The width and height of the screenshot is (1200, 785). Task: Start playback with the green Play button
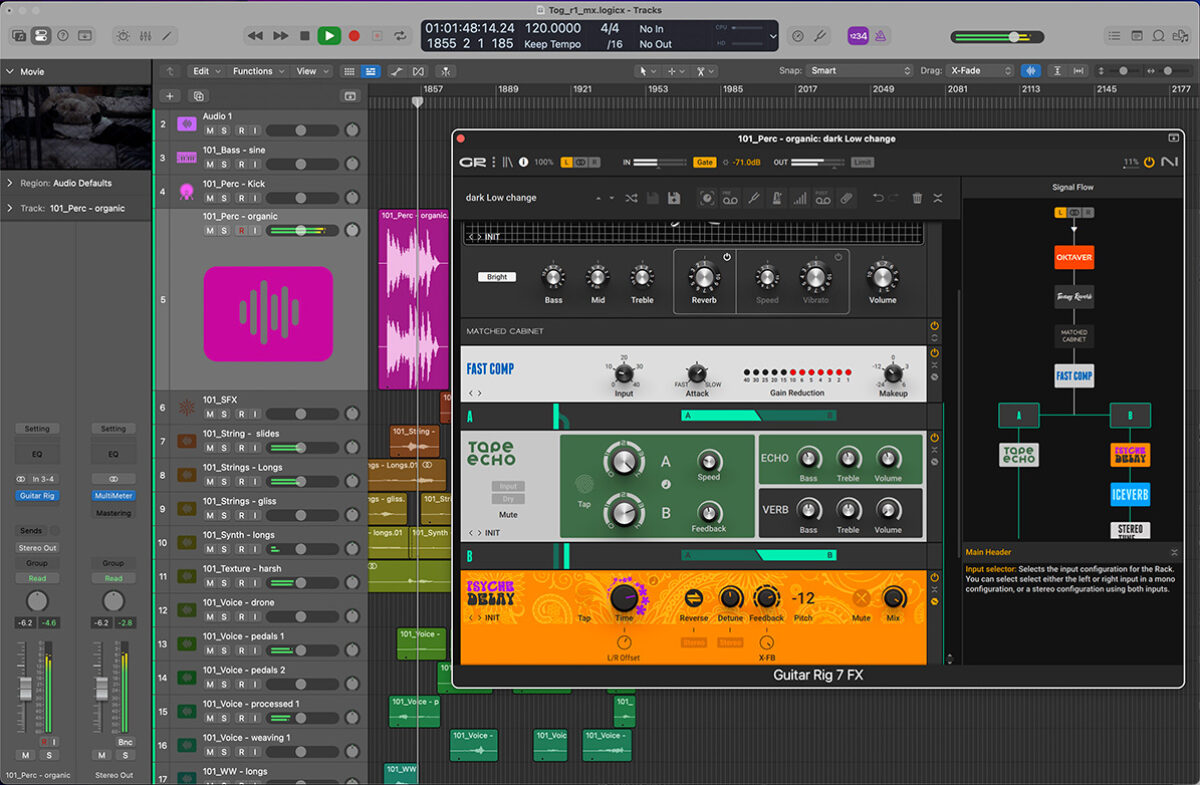point(329,35)
